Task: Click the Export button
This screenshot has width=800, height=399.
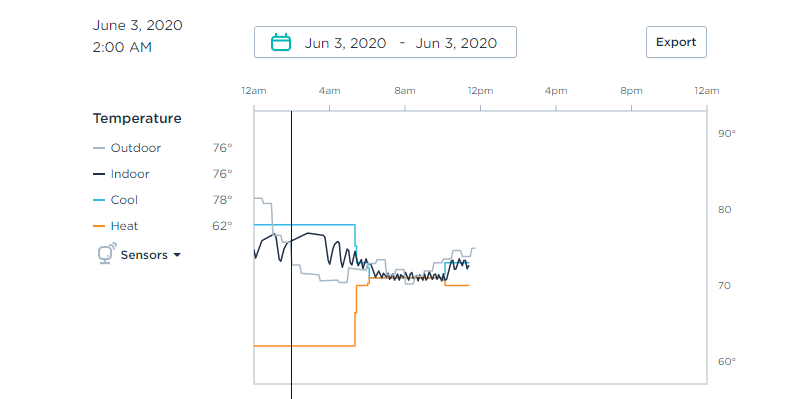Action: pyautogui.click(x=676, y=42)
